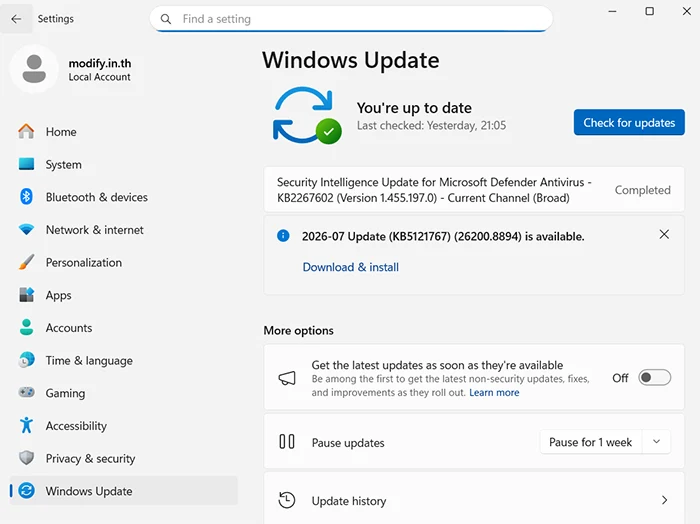Image resolution: width=700 pixels, height=524 pixels.
Task: Open the user profile avatar
Action: click(x=34, y=69)
